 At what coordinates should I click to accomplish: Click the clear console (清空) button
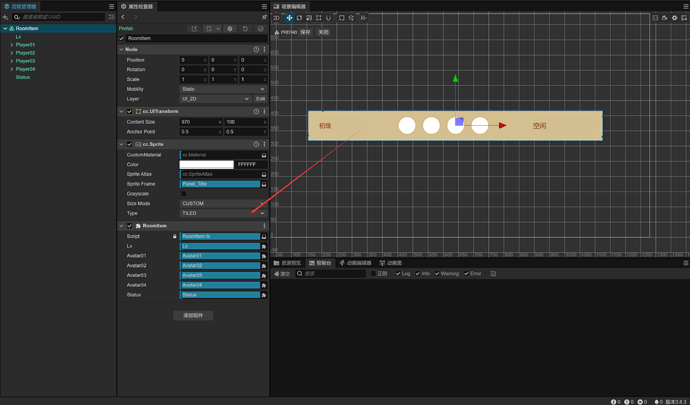(282, 273)
